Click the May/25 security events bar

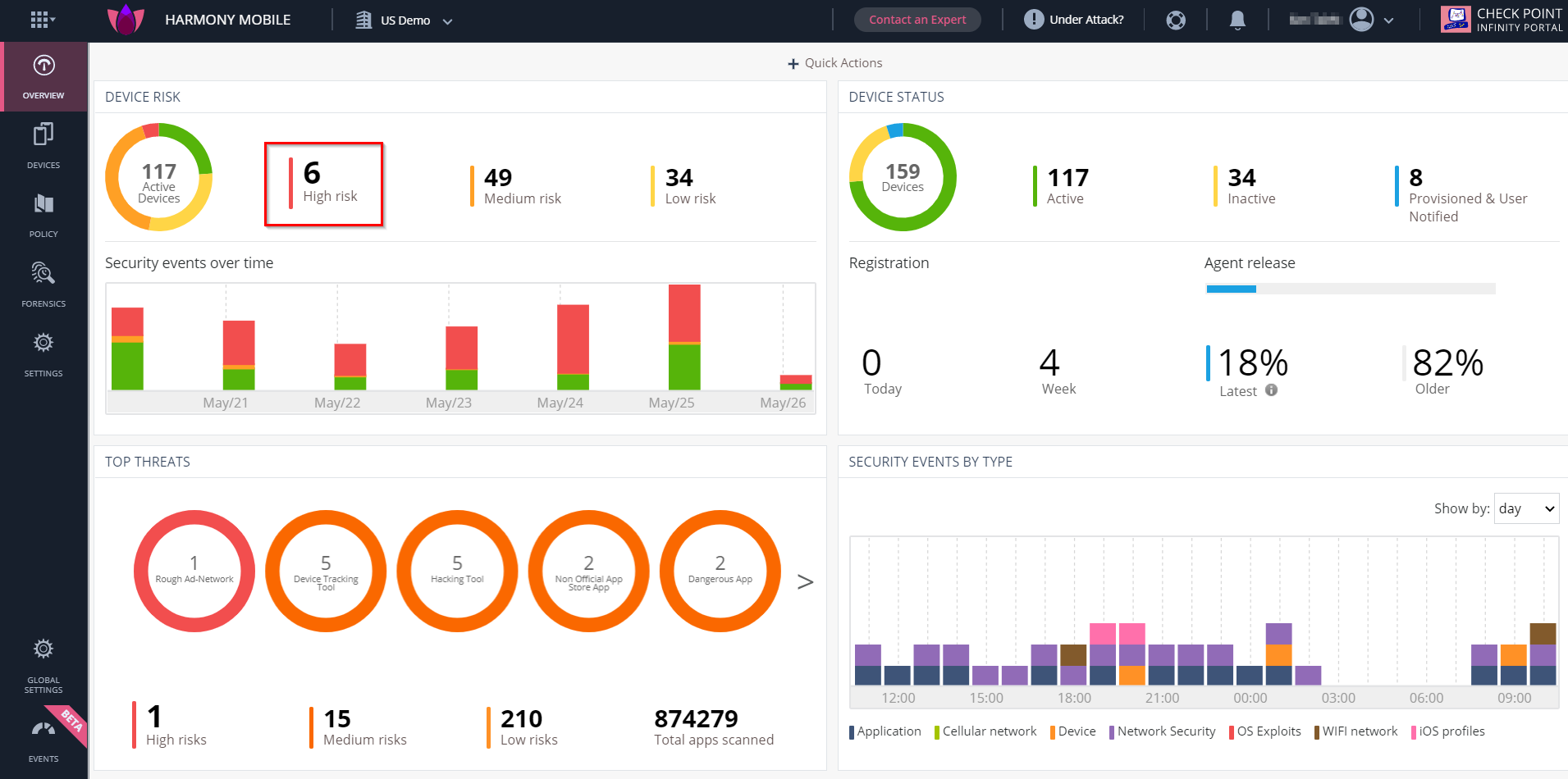point(684,337)
